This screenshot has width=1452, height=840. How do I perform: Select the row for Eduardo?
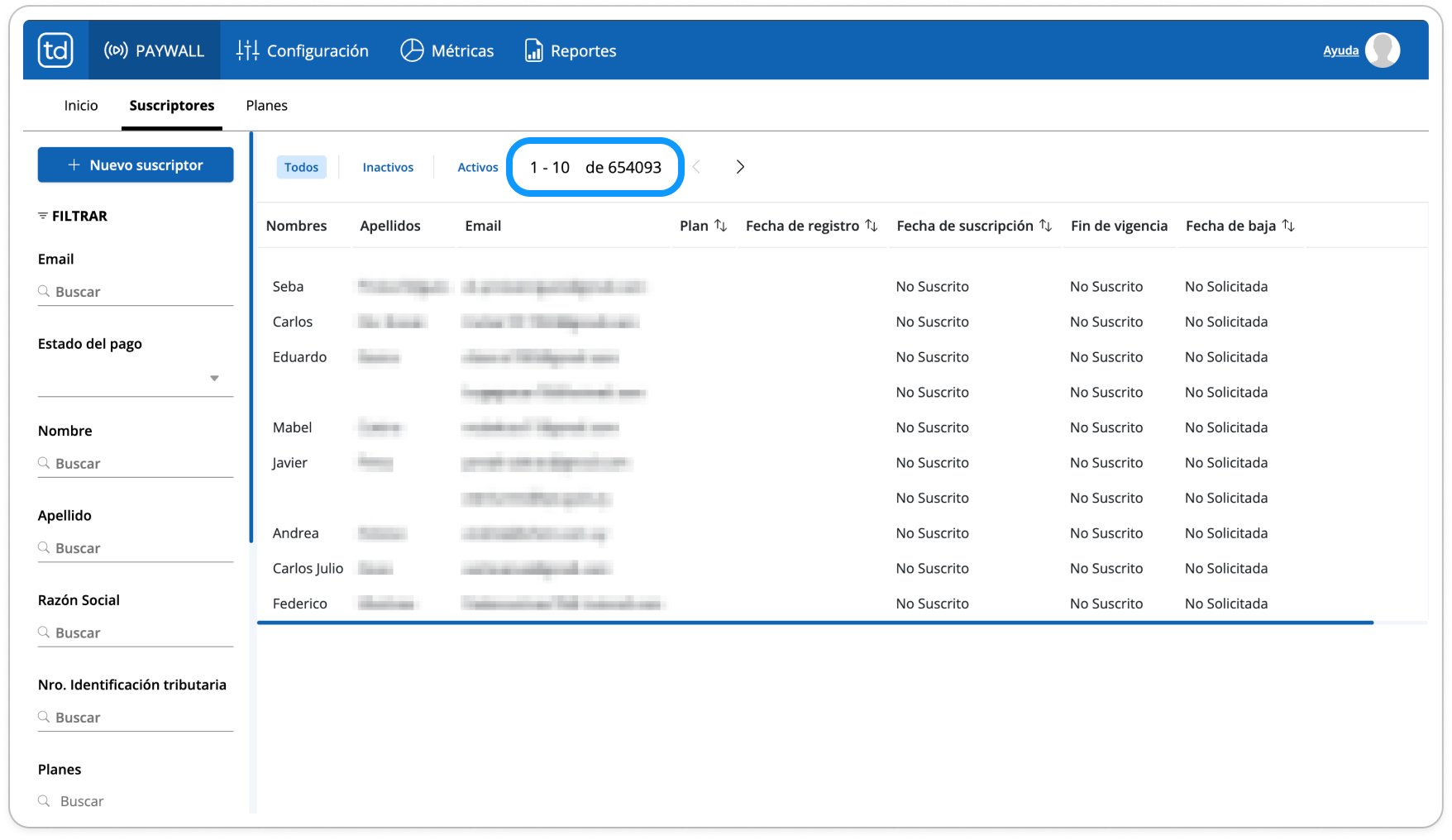tap(842, 357)
